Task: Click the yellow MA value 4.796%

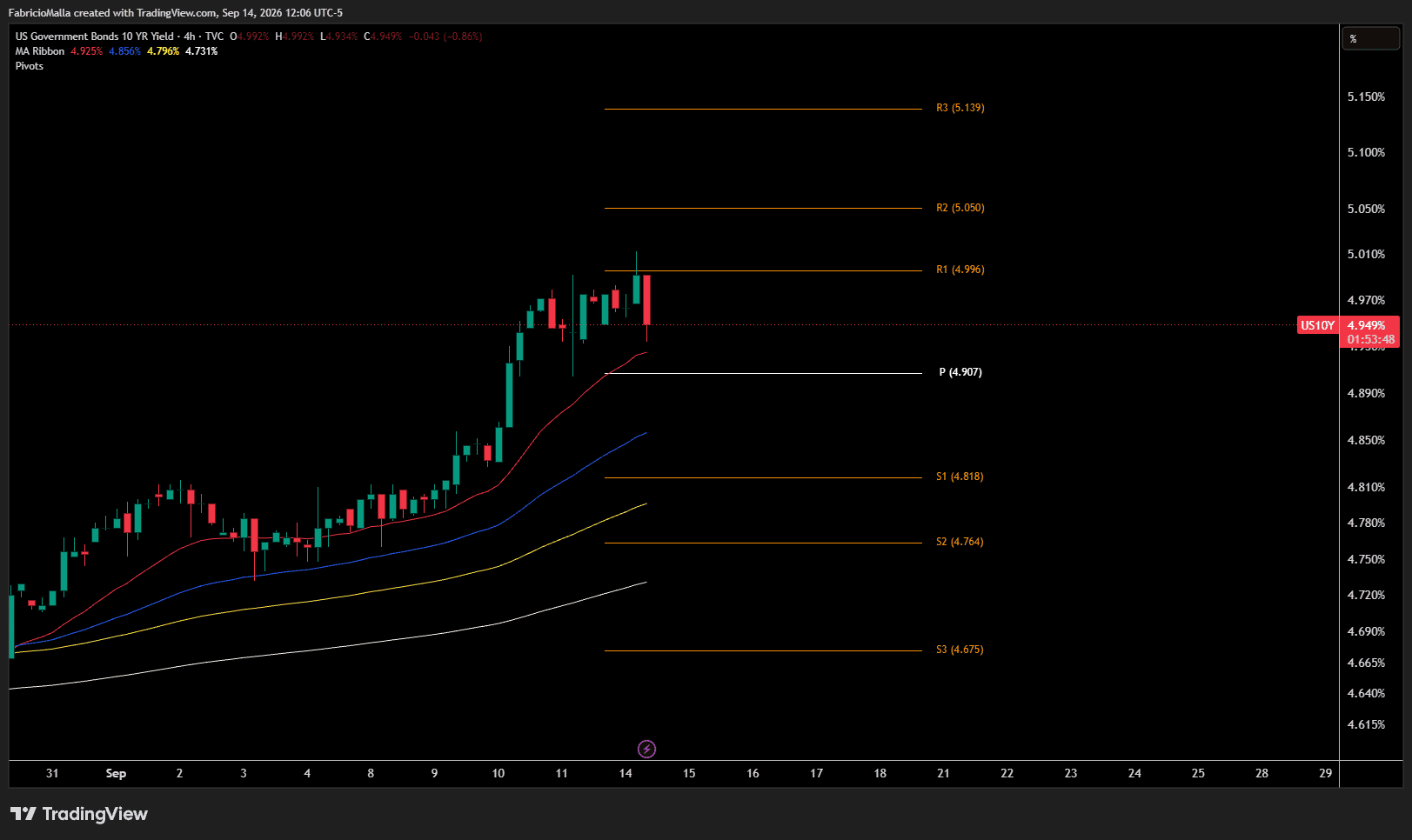Action: [x=163, y=51]
